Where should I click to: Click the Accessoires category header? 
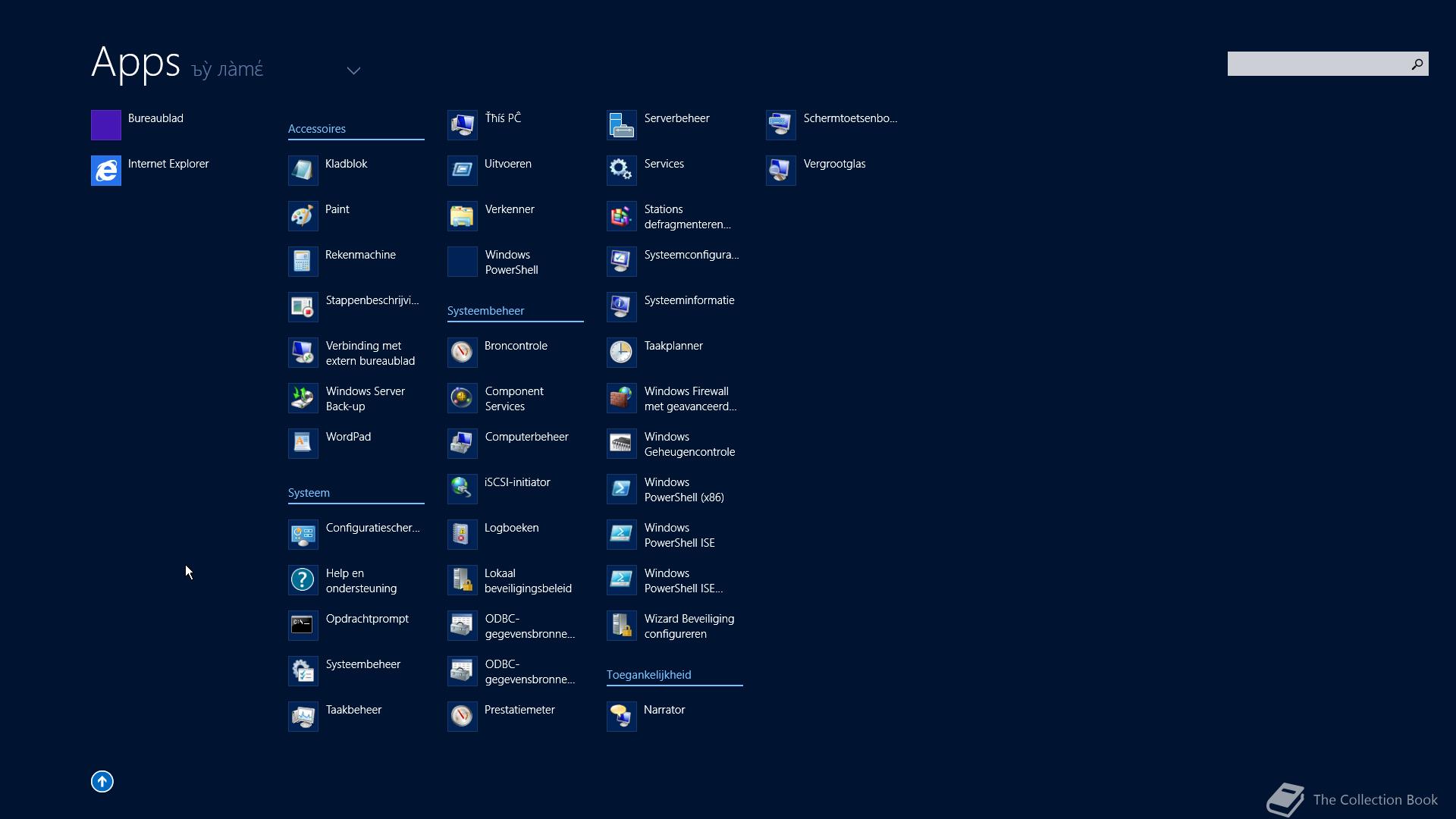coord(317,129)
